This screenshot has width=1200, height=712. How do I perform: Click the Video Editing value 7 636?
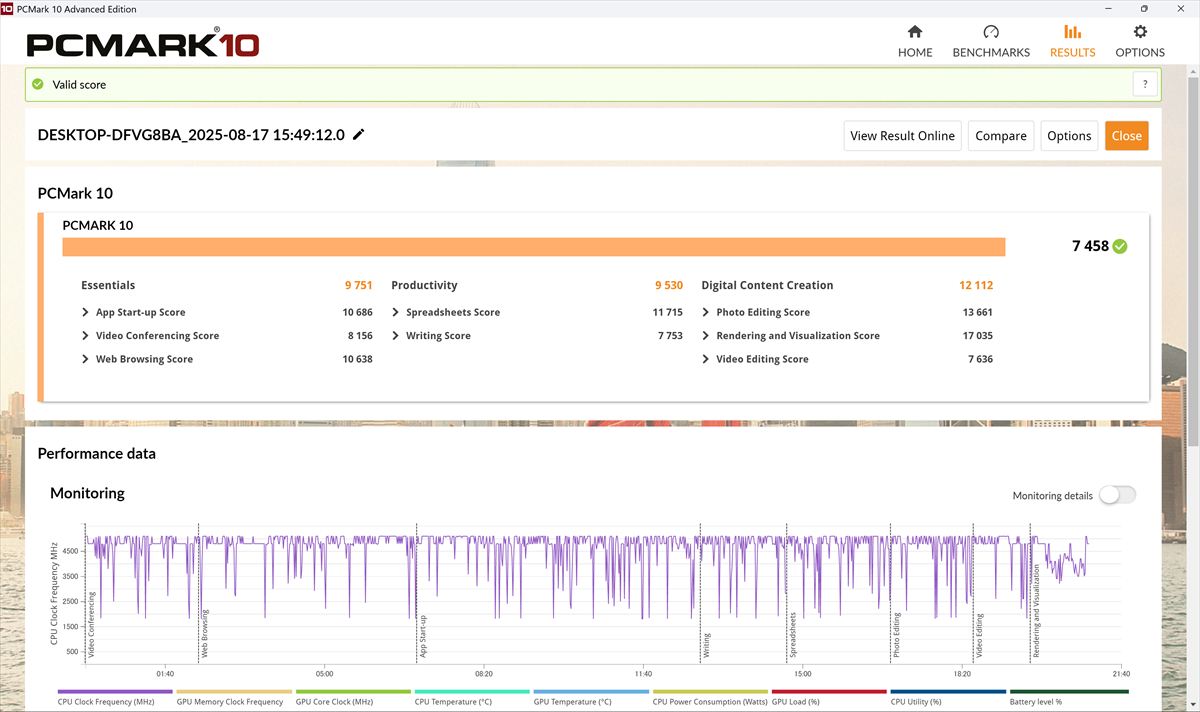click(x=981, y=359)
